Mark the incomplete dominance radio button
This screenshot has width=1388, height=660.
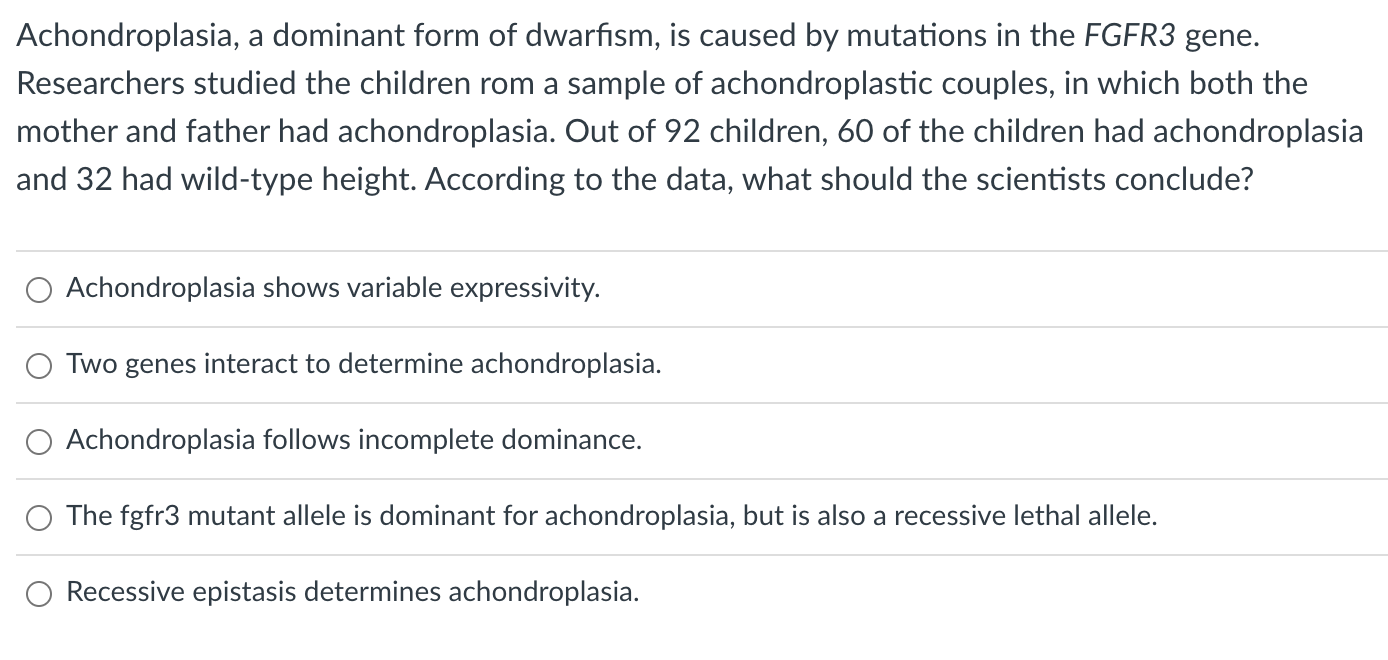point(40,442)
